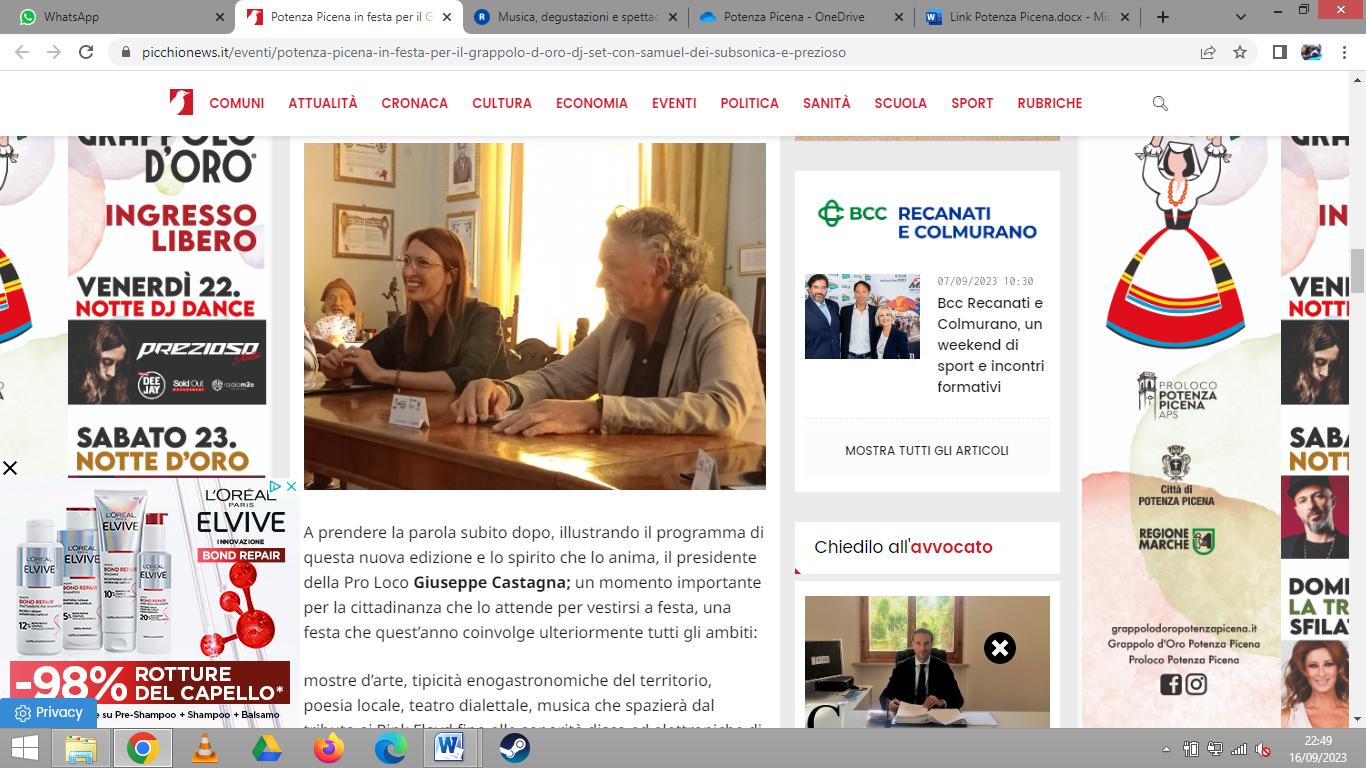Show hidden system tray icons
Screen dimensions: 1366x768
click(x=1166, y=749)
